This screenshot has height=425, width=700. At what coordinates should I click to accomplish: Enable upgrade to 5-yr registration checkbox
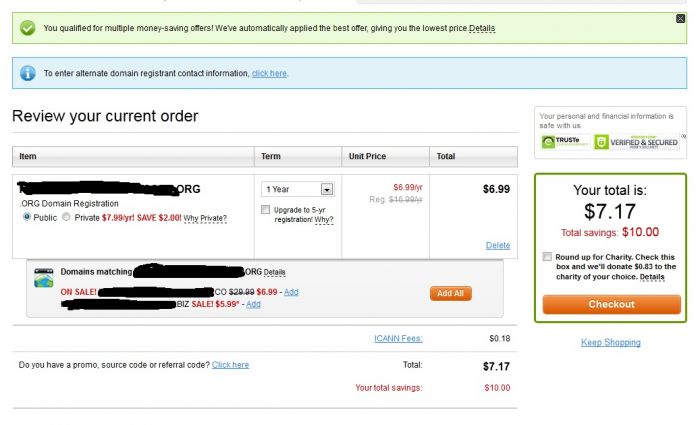point(266,209)
